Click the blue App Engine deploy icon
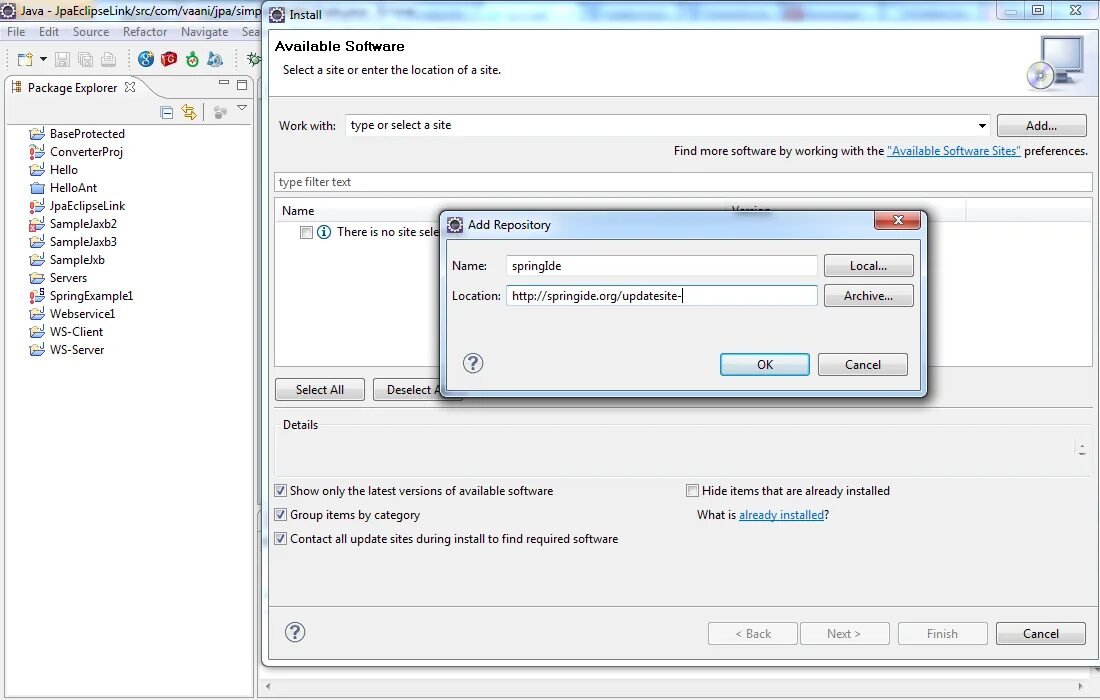The width and height of the screenshot is (1100, 700). (215, 60)
